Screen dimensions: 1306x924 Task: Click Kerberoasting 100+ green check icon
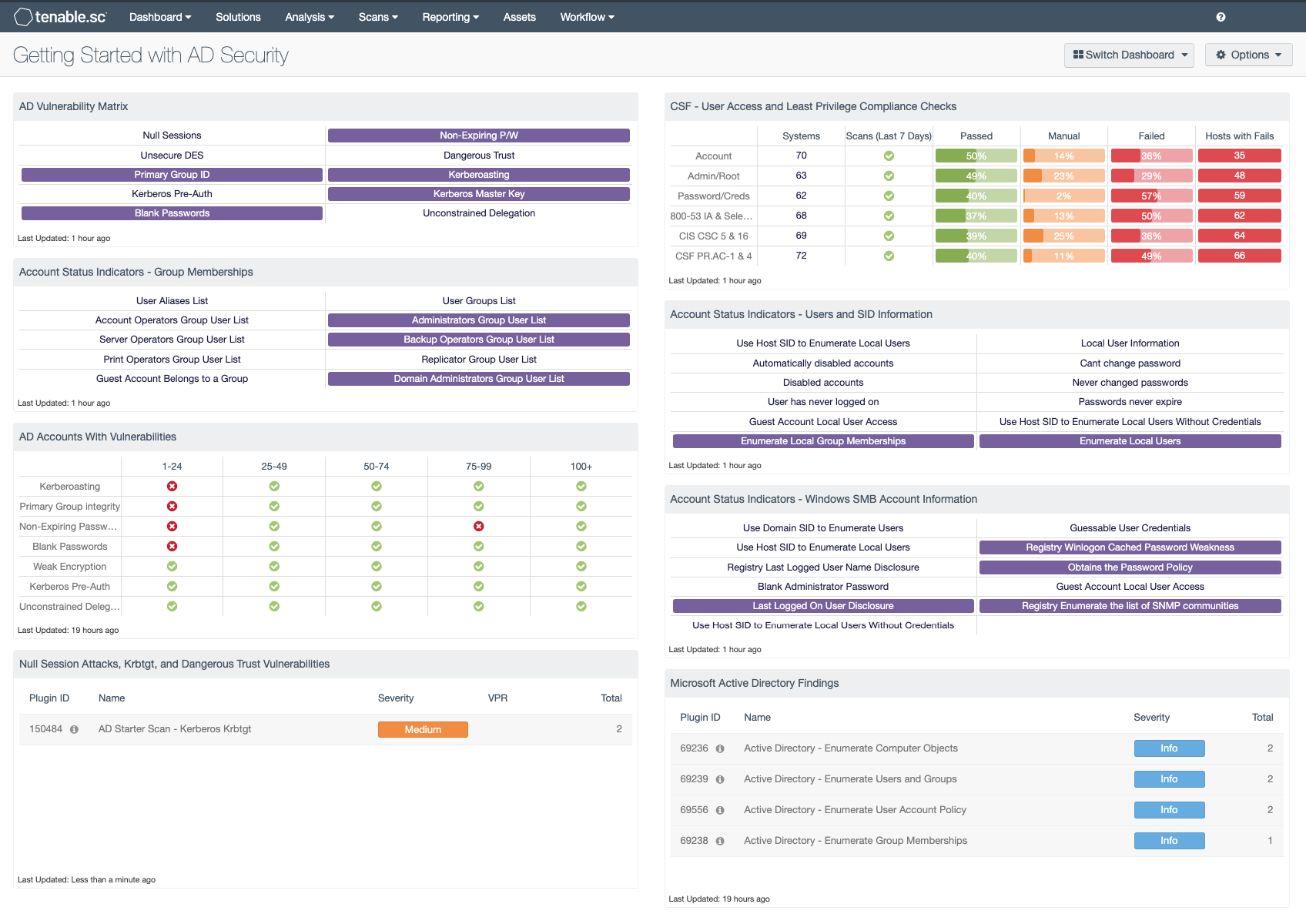581,487
